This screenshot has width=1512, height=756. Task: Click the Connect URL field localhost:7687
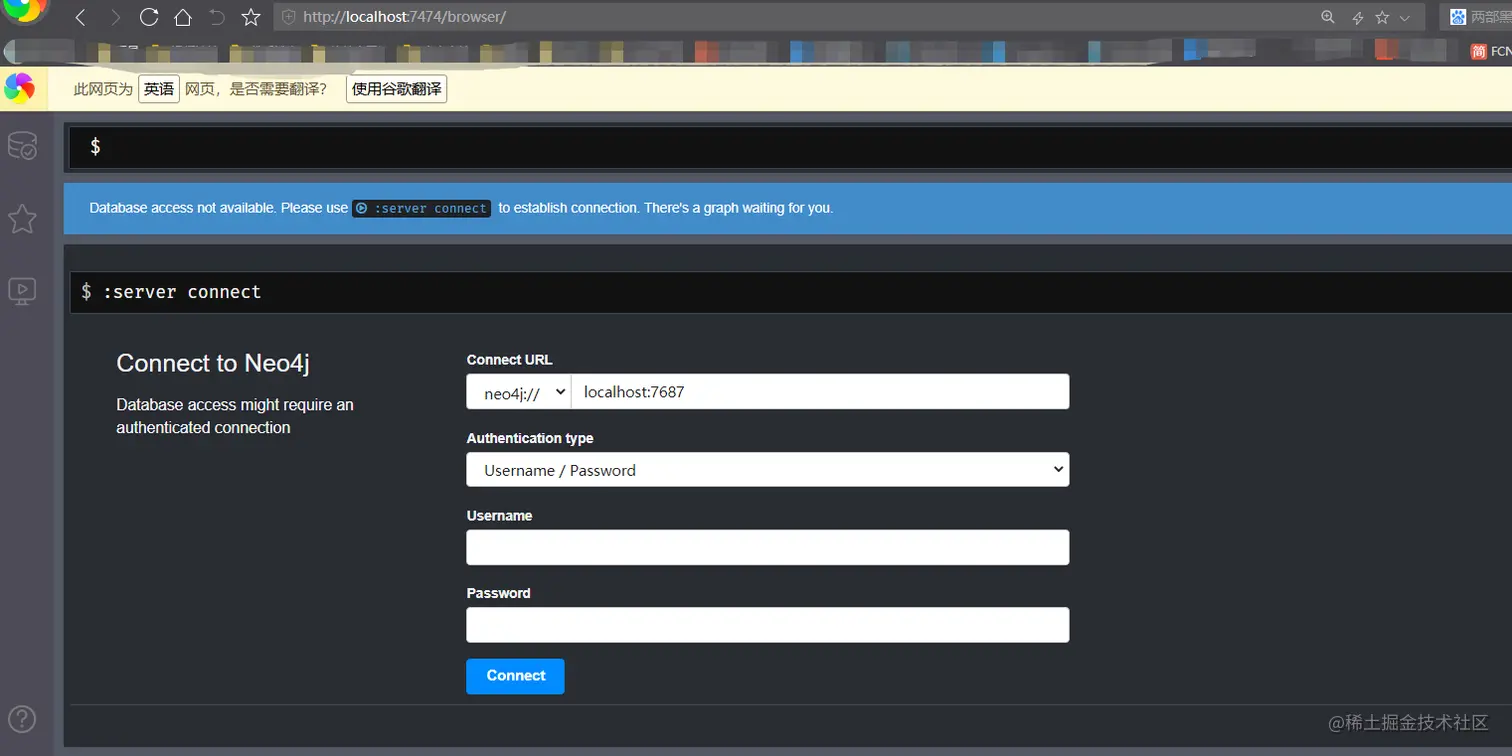tap(820, 392)
